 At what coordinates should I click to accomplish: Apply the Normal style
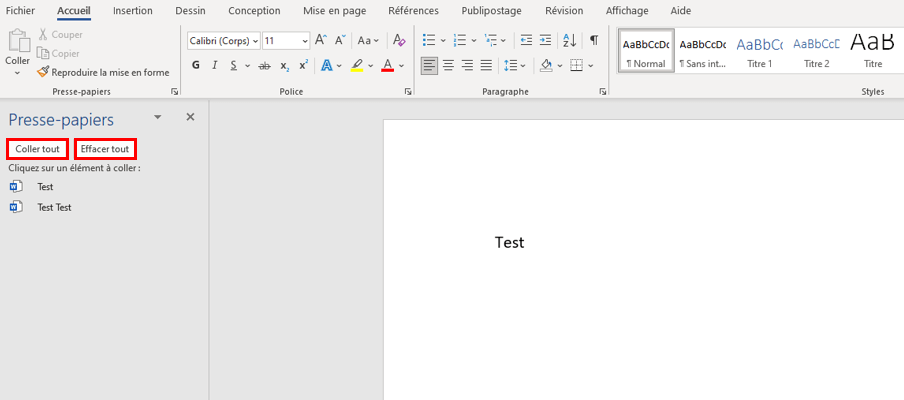pos(646,51)
